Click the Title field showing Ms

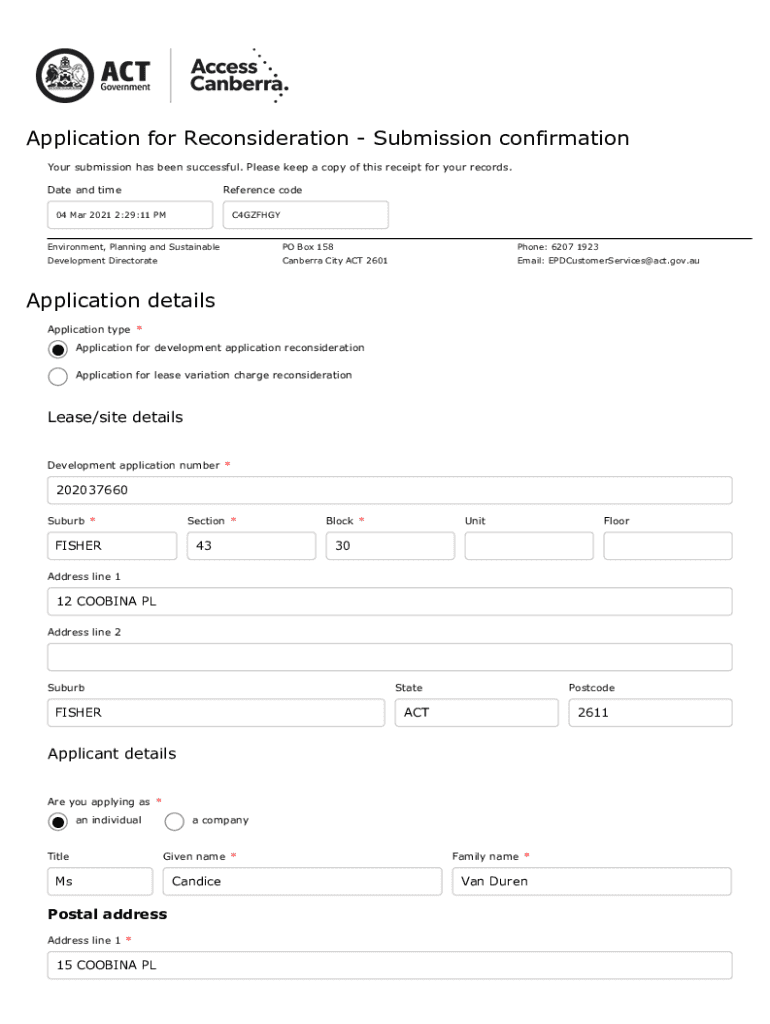coord(100,881)
